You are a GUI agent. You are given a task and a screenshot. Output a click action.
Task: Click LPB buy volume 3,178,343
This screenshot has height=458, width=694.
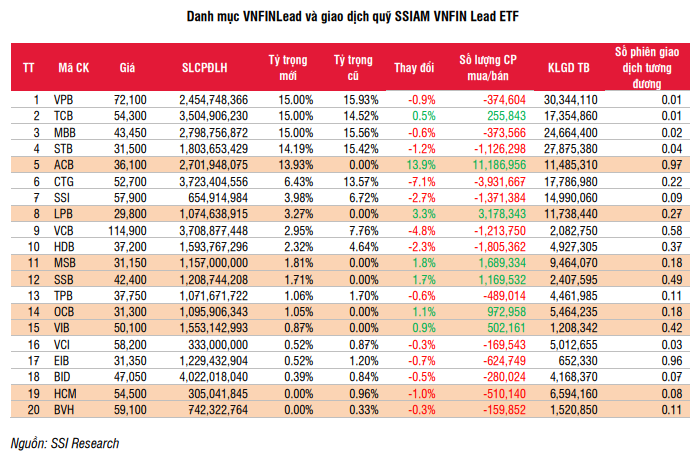pyautogui.click(x=502, y=214)
